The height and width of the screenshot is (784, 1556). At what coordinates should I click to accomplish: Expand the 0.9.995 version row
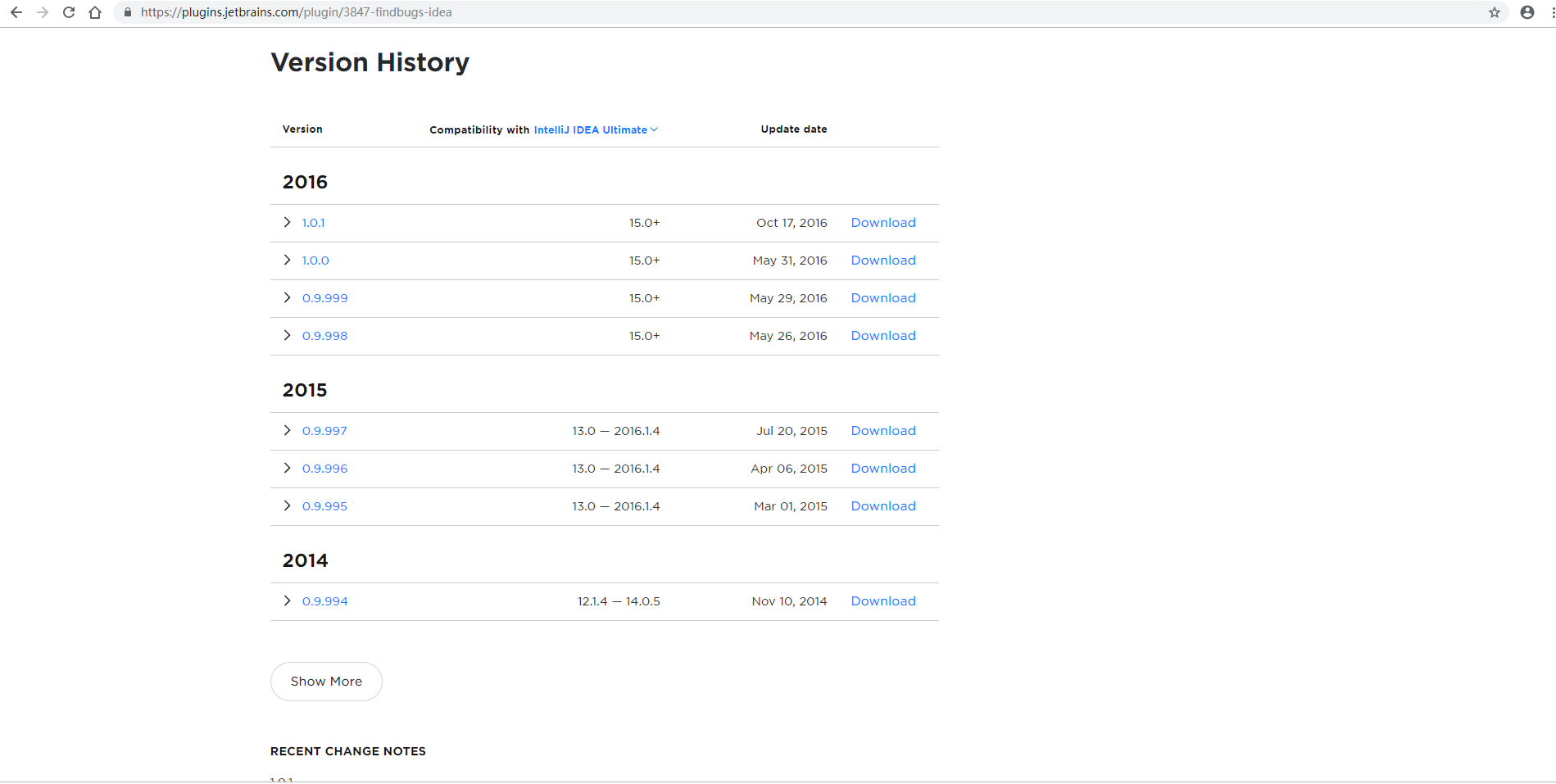[287, 505]
